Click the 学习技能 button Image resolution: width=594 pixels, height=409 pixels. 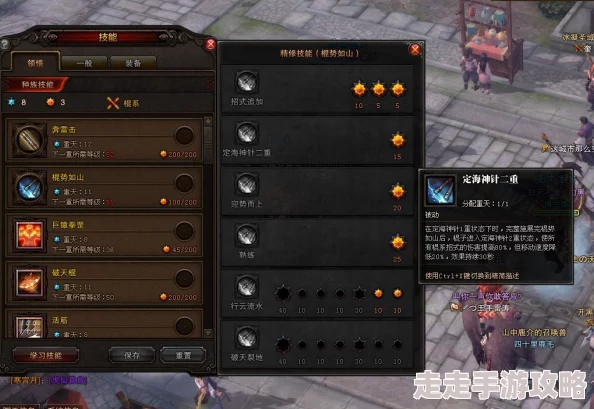tap(46, 355)
